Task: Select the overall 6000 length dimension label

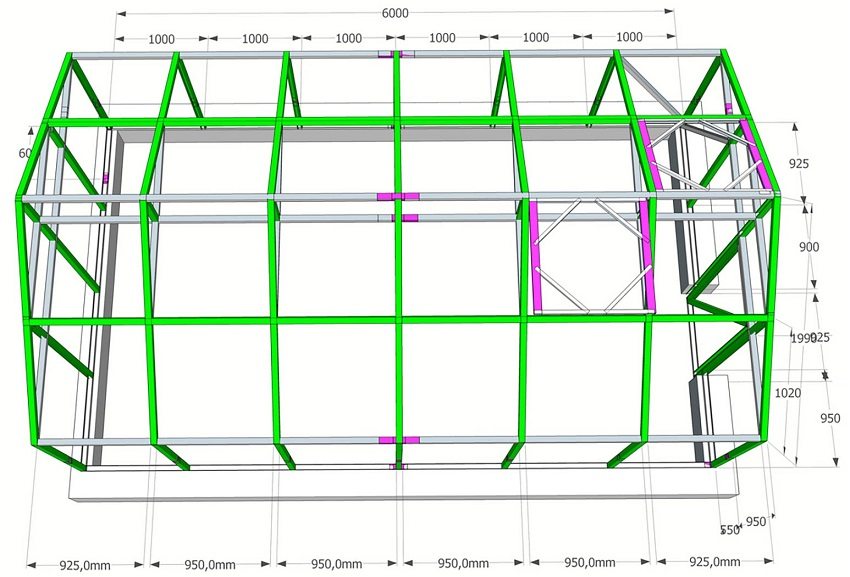Action: pyautogui.click(x=398, y=14)
